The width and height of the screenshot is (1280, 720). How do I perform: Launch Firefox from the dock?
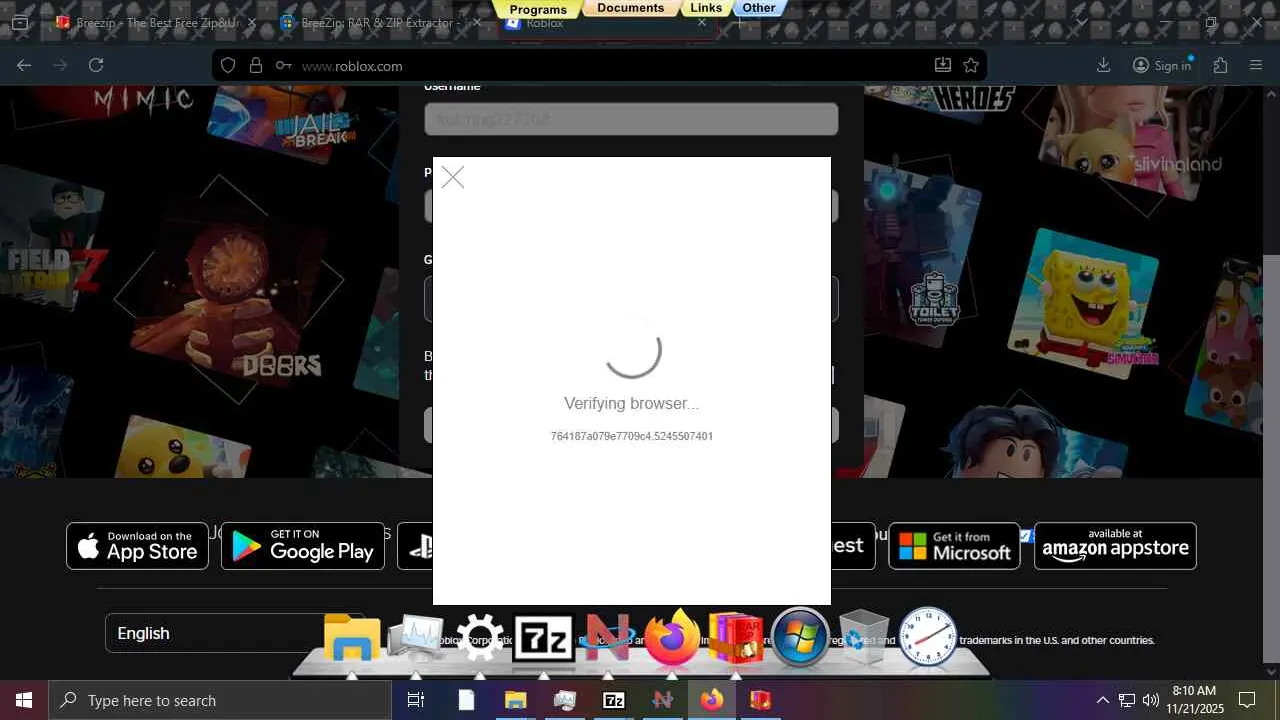pos(671,636)
